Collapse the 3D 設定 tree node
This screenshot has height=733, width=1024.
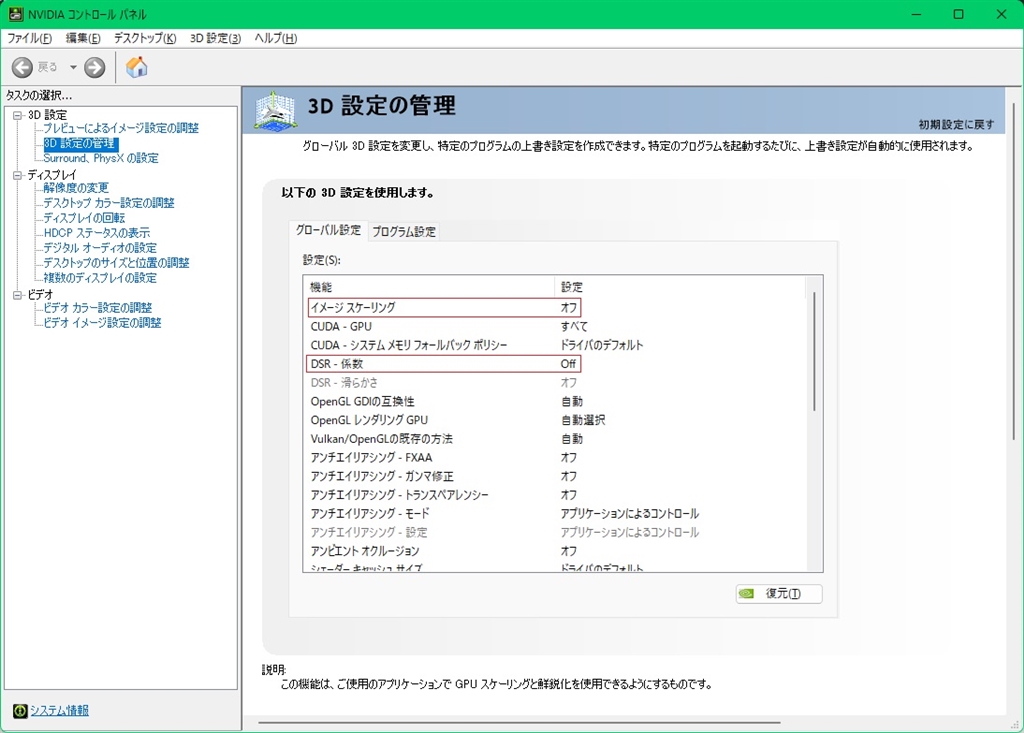[18, 115]
